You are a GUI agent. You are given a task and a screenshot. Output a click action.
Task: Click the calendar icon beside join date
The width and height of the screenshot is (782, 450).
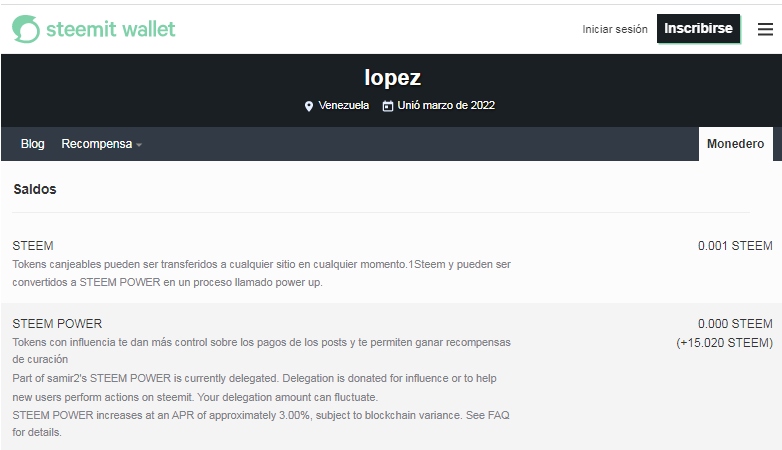click(x=388, y=106)
